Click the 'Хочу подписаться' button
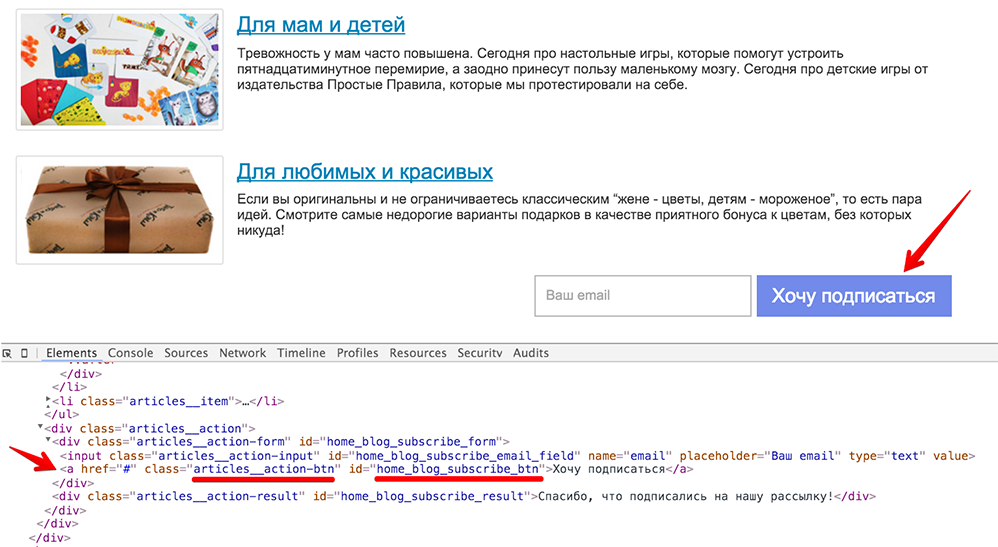Image resolution: width=998 pixels, height=547 pixels. [854, 295]
